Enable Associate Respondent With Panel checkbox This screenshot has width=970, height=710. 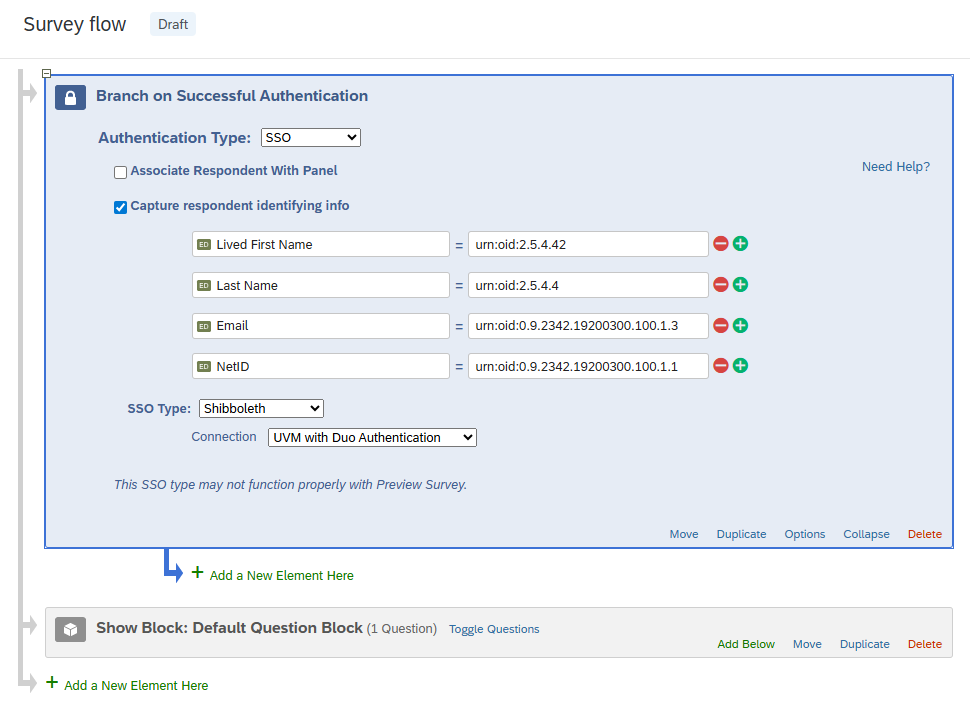[121, 172]
